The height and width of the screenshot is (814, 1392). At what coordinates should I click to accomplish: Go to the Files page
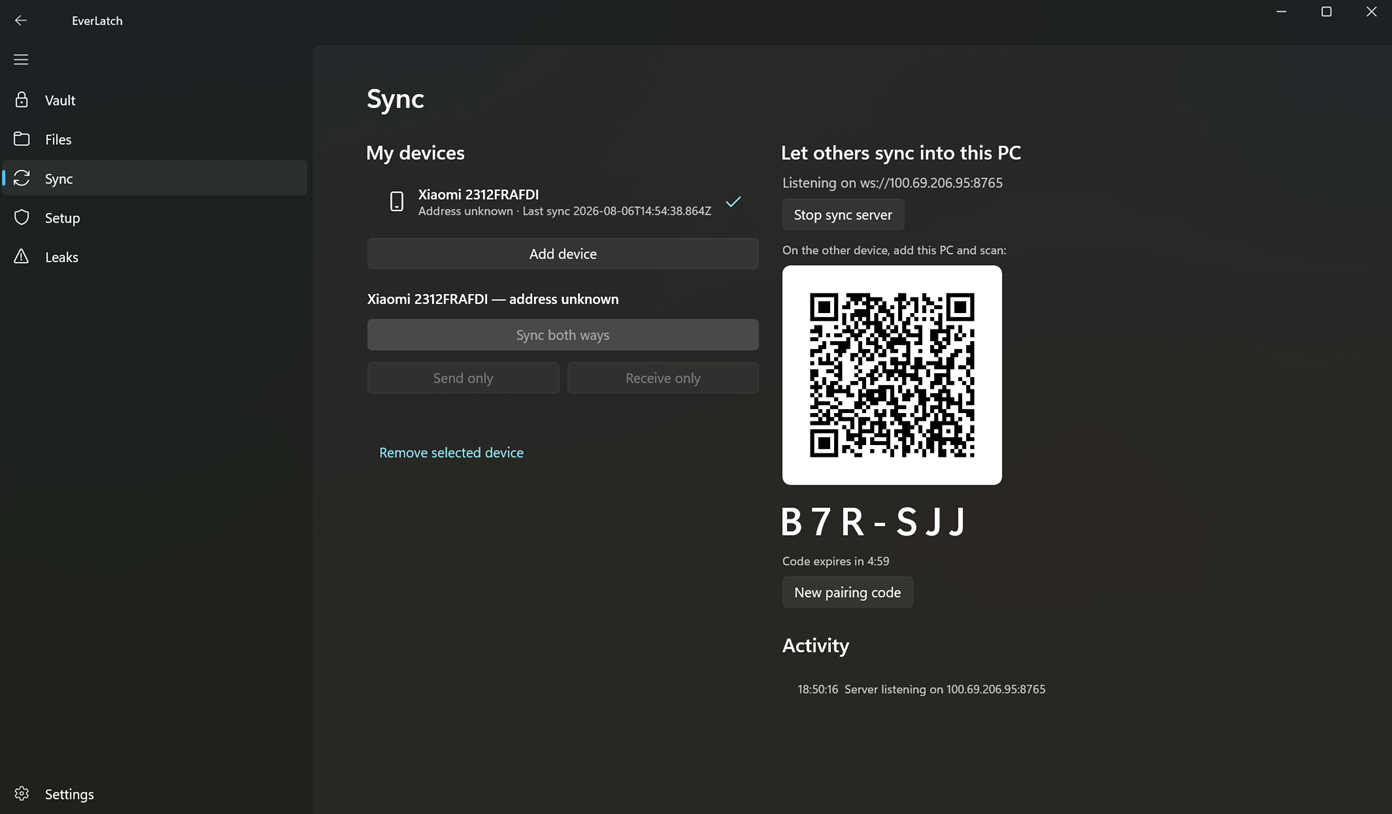point(155,139)
